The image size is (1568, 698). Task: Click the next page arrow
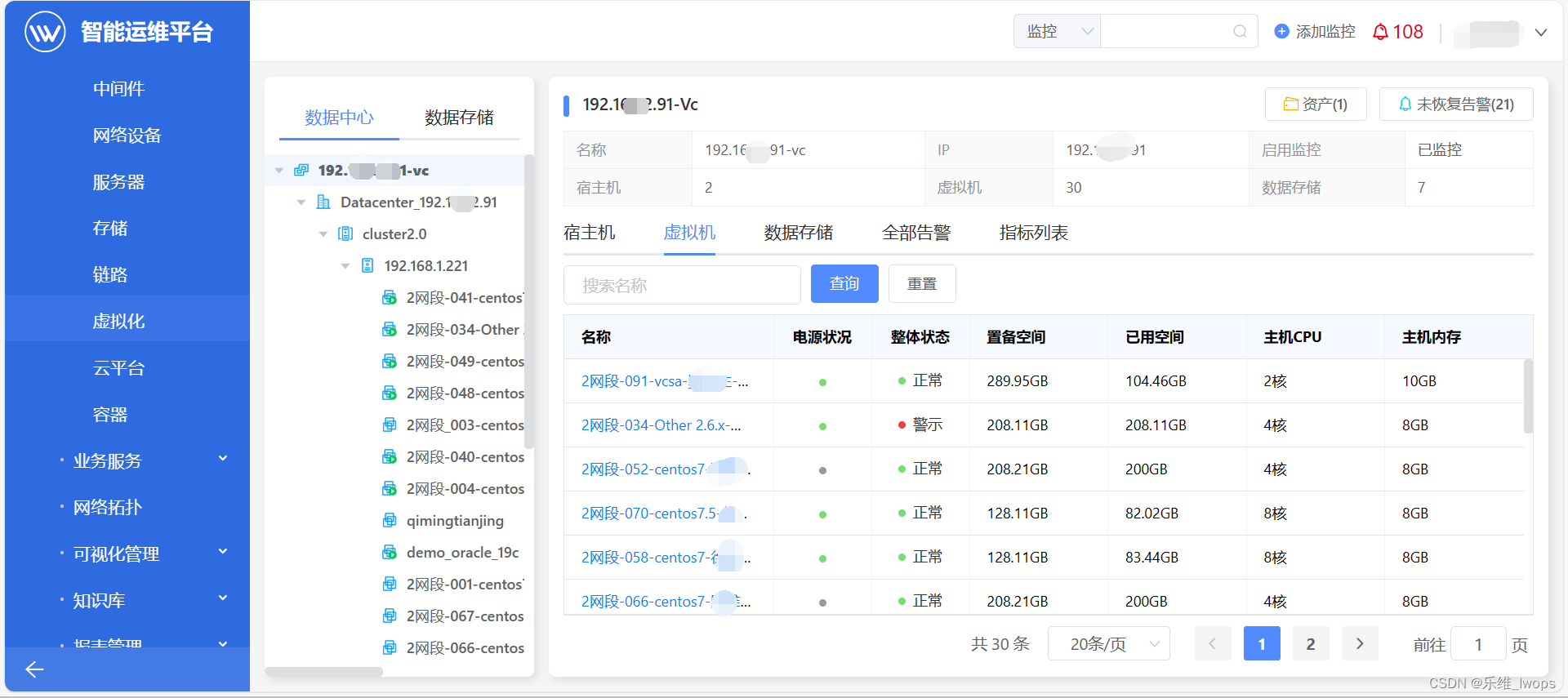[1360, 644]
